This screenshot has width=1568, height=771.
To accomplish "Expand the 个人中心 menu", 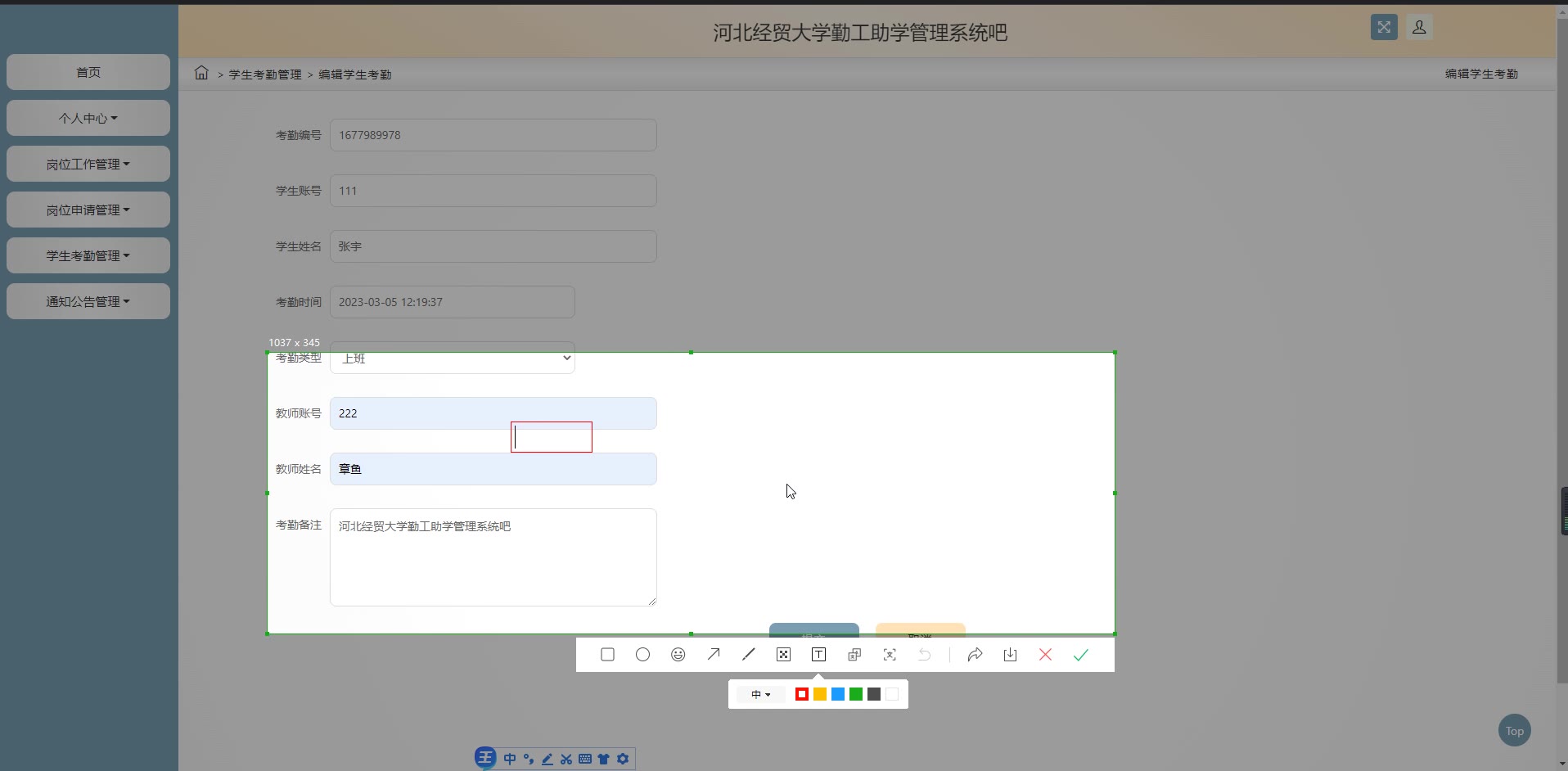I will pos(88,118).
